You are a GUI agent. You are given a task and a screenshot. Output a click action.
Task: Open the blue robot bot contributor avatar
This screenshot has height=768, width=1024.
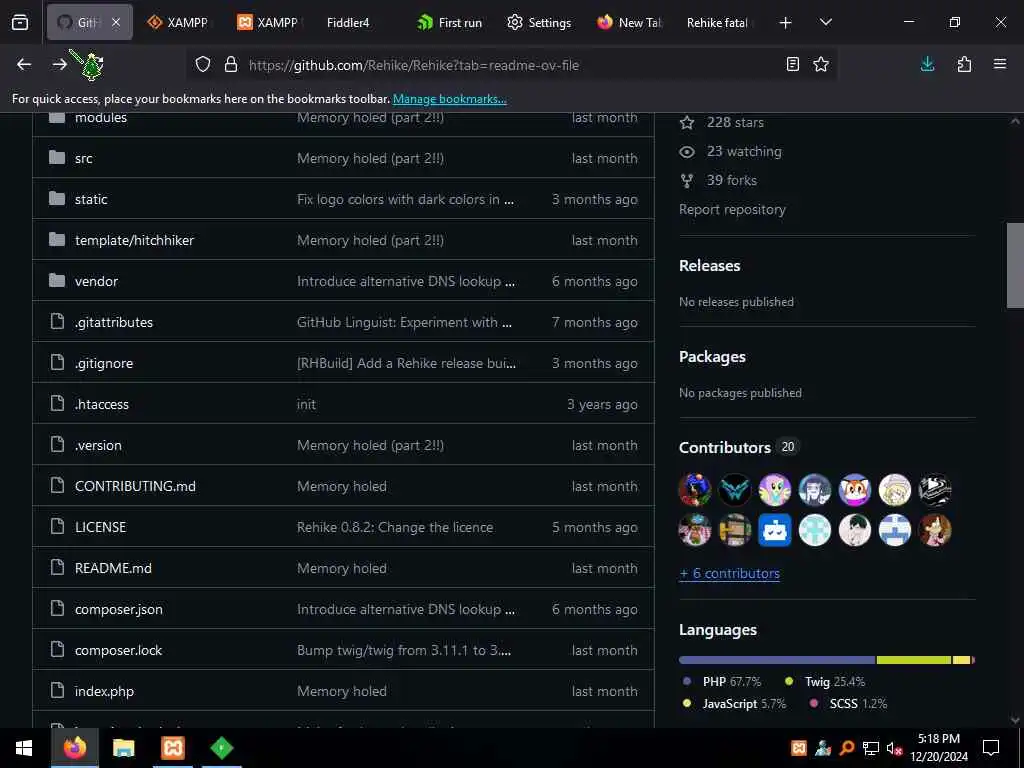tap(775, 530)
